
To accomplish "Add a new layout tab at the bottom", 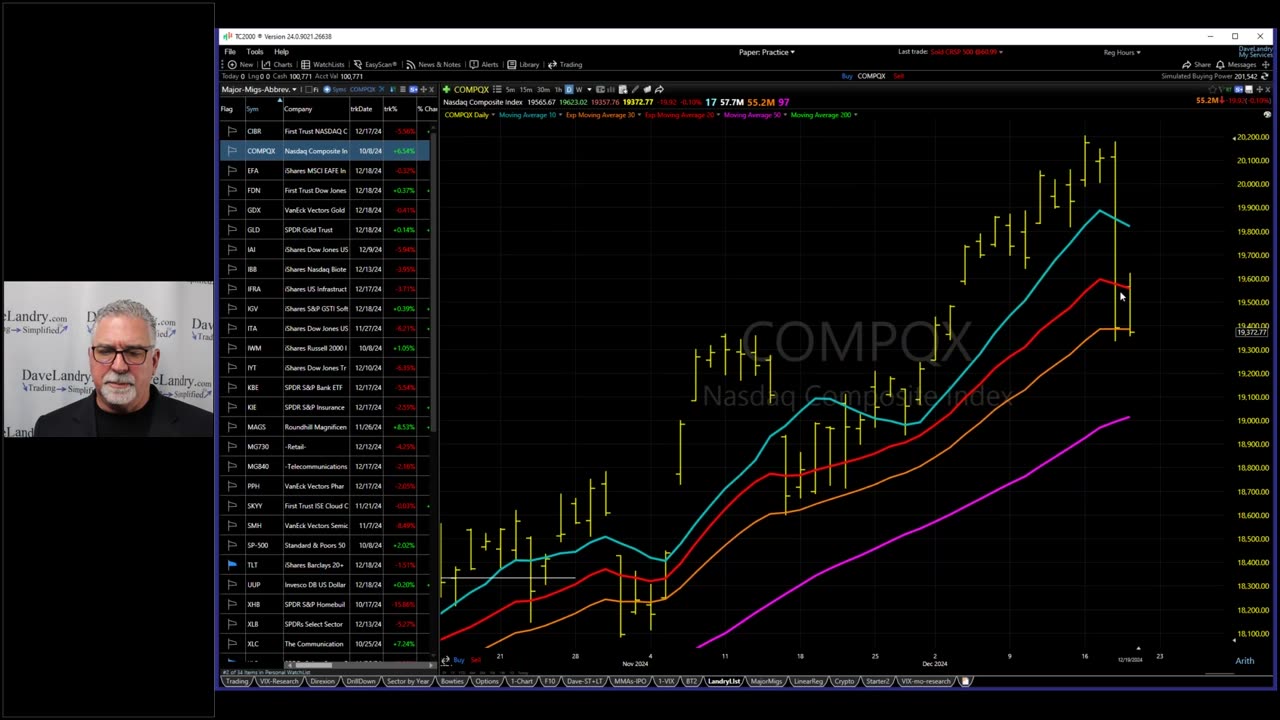I will click(x=965, y=681).
